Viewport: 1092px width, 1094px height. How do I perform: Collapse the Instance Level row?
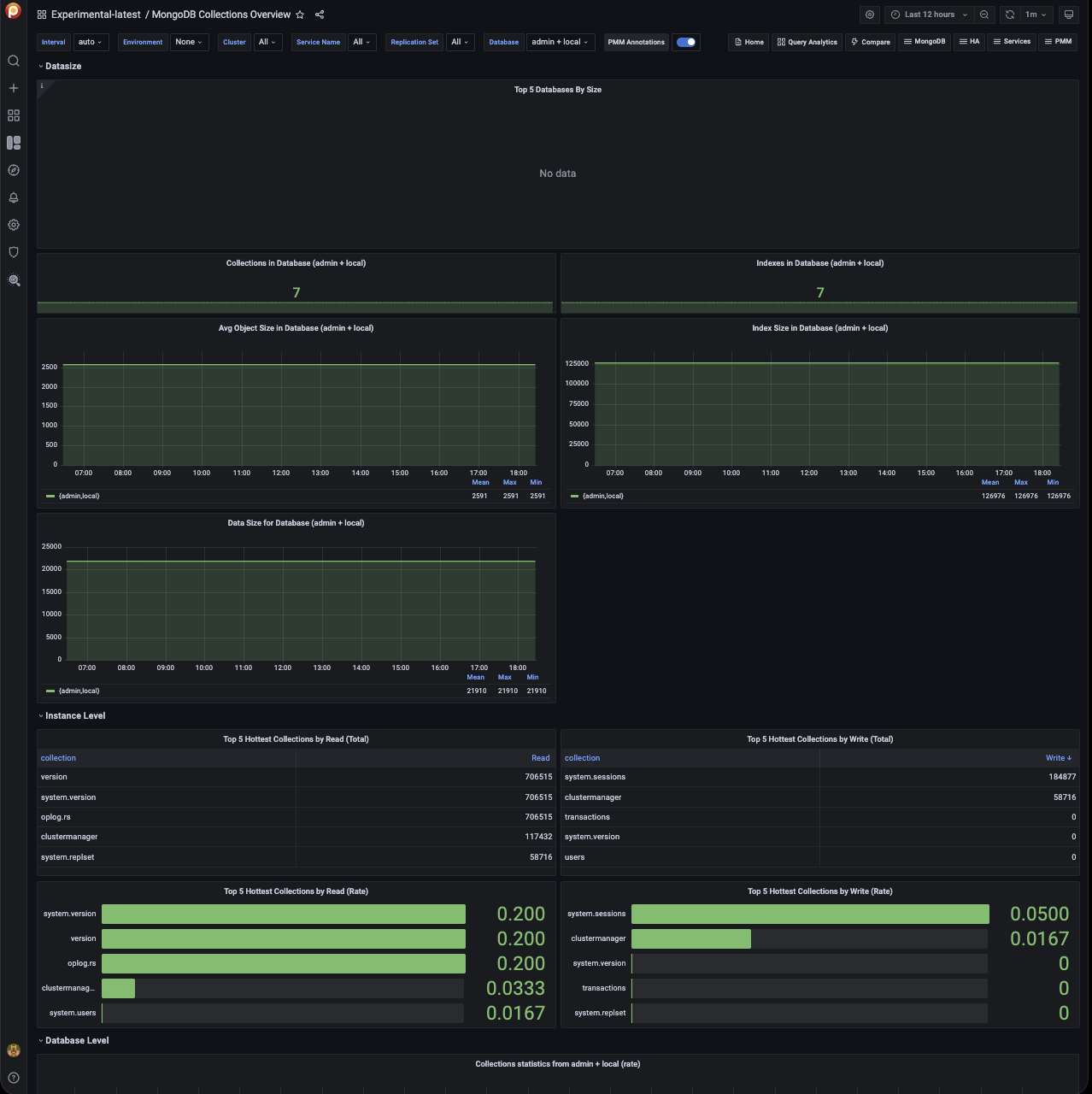pyautogui.click(x=75, y=715)
